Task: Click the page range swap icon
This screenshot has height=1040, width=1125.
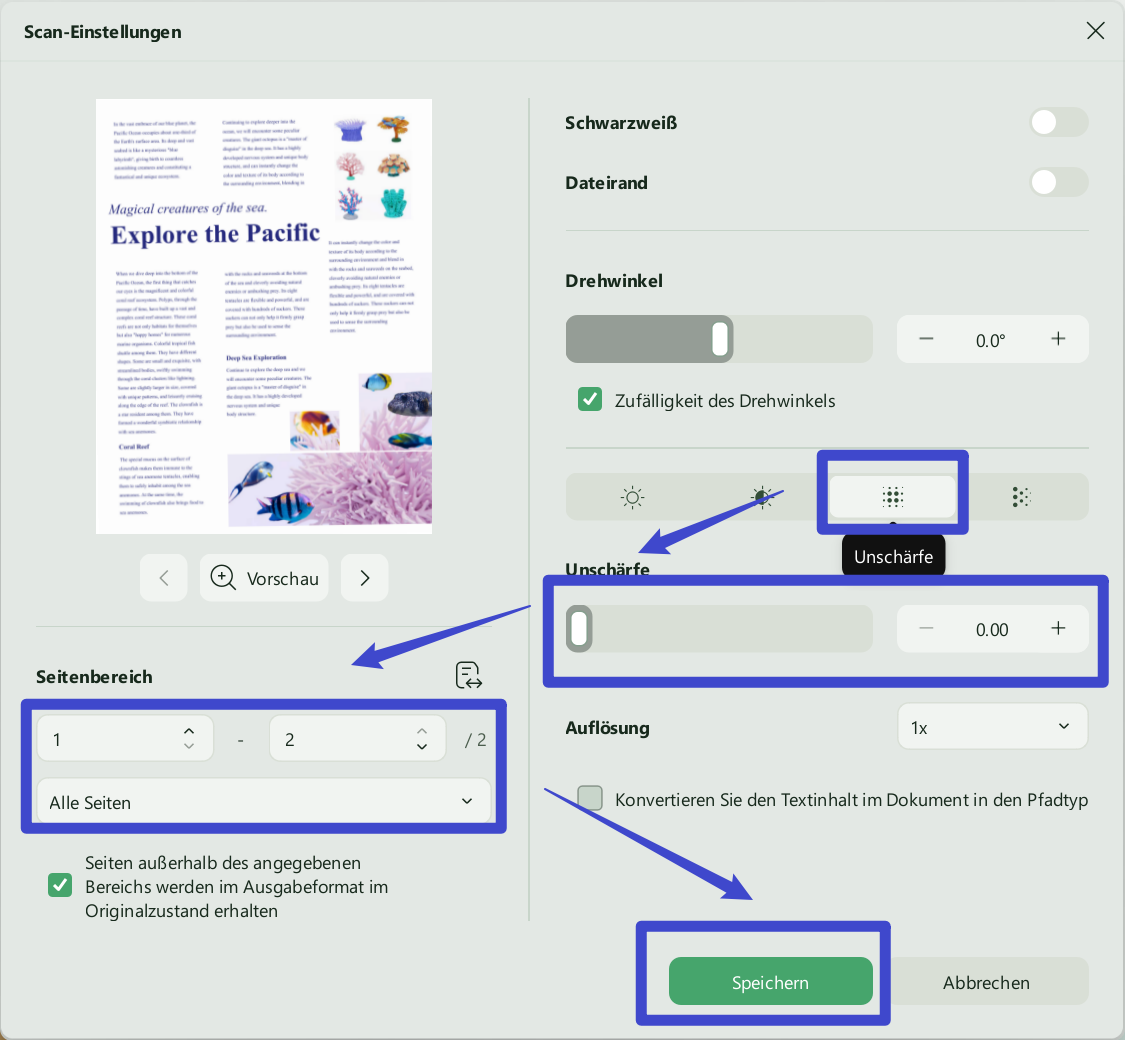Action: click(x=469, y=676)
